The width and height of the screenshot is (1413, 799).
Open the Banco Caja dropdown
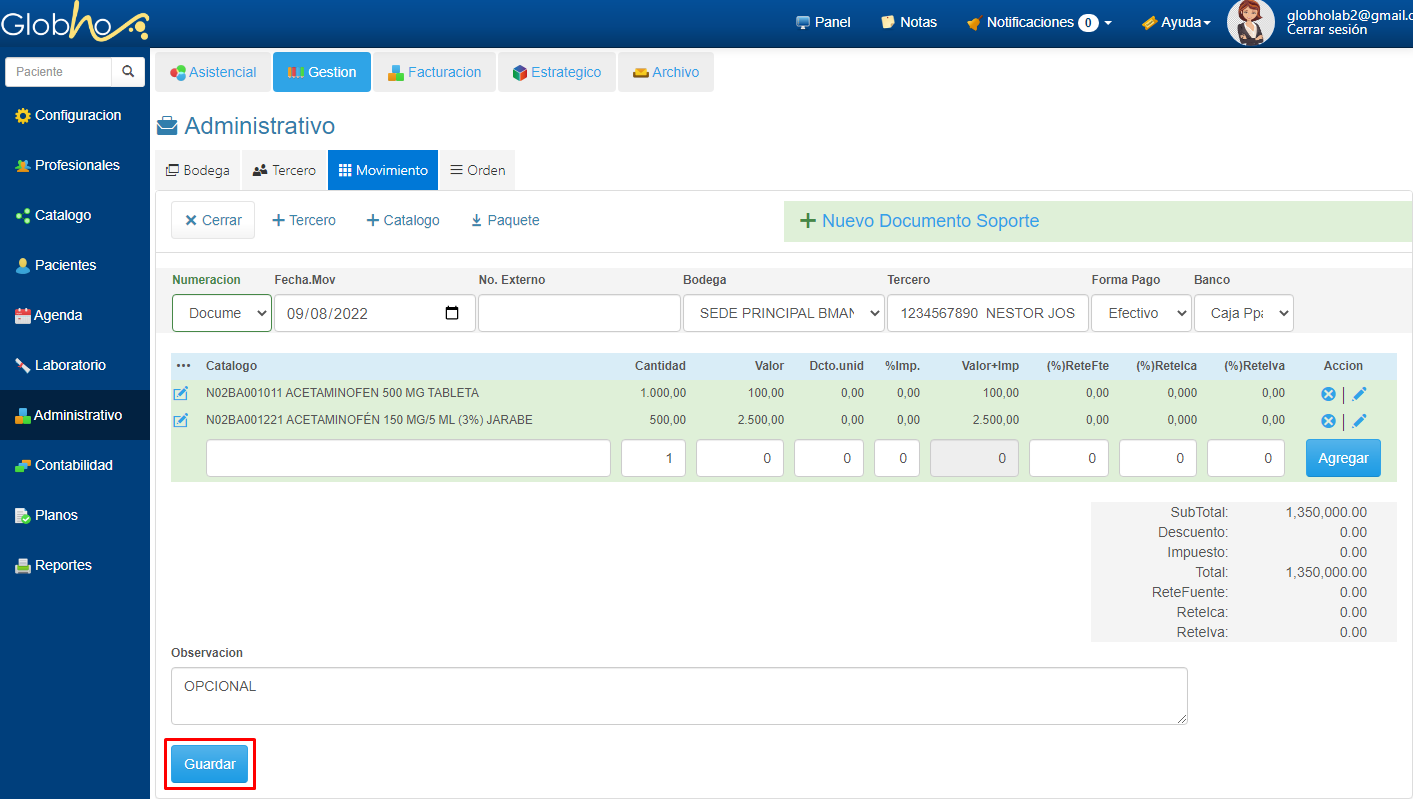pos(1243,313)
